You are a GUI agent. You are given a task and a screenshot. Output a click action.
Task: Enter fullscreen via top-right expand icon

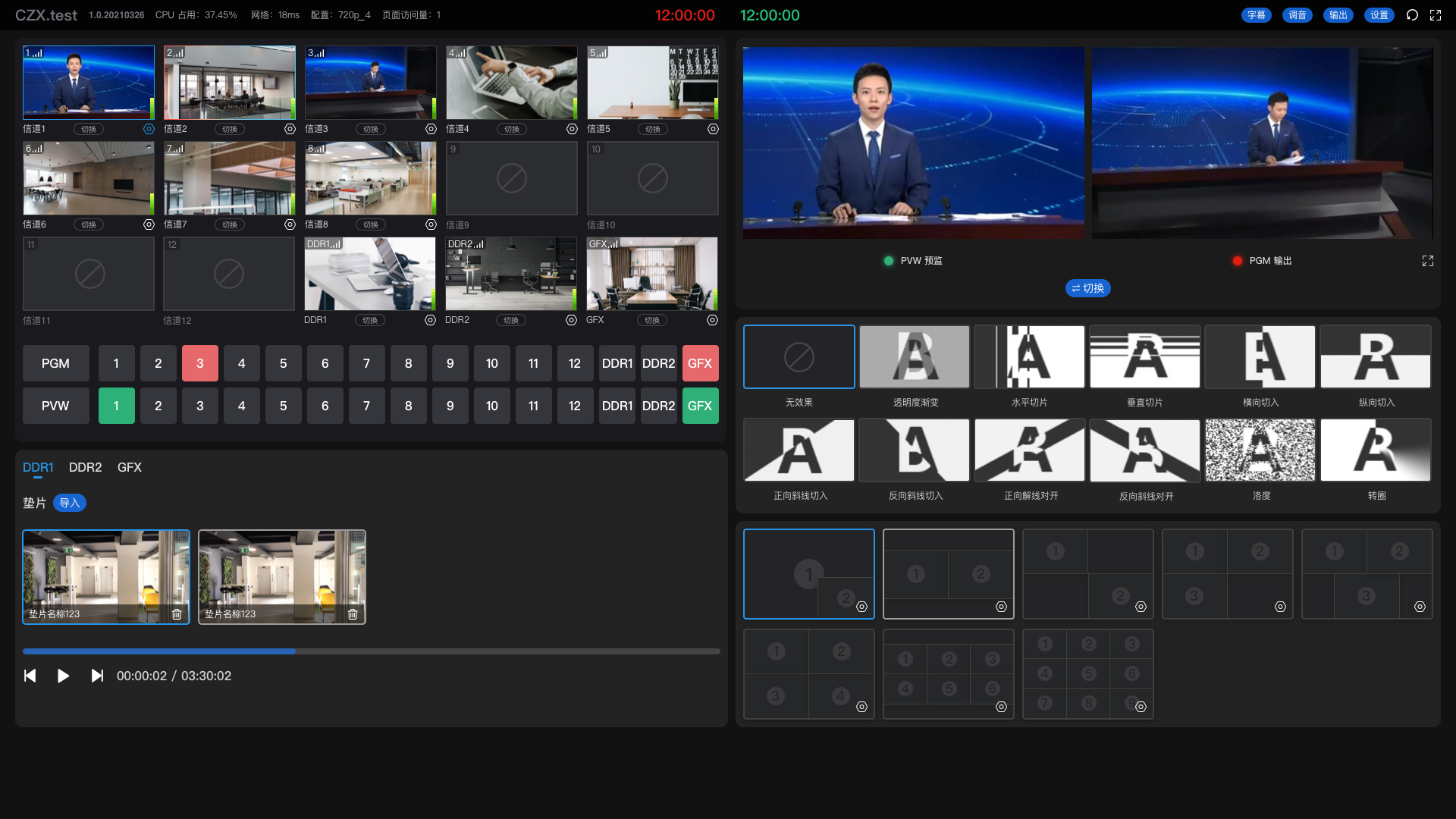pyautogui.click(x=1436, y=15)
